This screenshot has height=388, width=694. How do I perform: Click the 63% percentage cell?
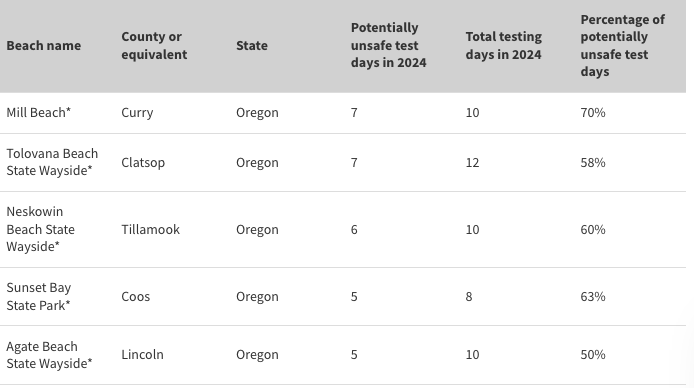(593, 296)
